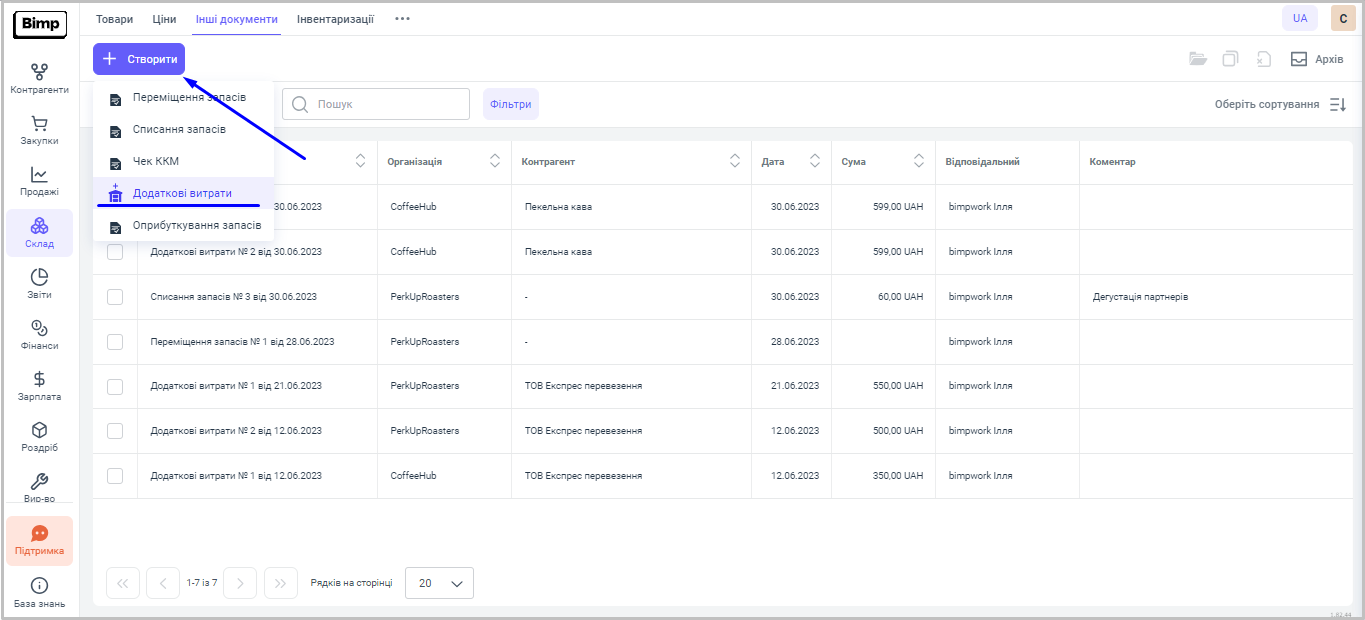Check the Додаткові витрати № 1 від 21.06.2023 row

[x=115, y=386]
